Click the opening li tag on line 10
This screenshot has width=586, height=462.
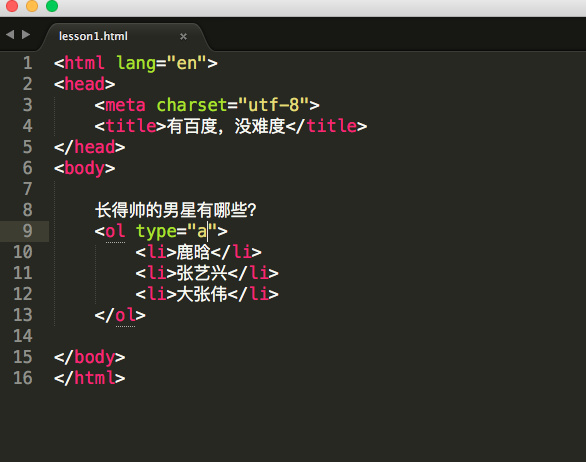point(156,252)
